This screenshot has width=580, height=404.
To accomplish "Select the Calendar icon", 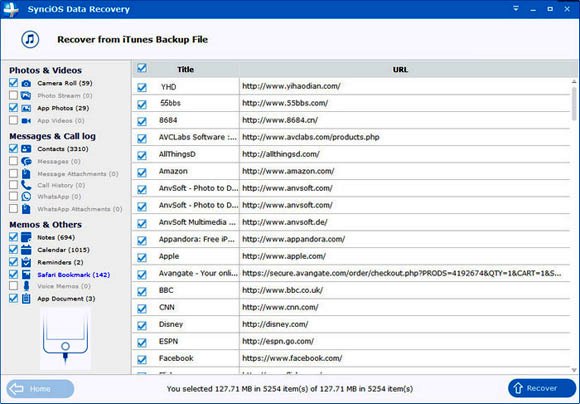I will [x=26, y=250].
